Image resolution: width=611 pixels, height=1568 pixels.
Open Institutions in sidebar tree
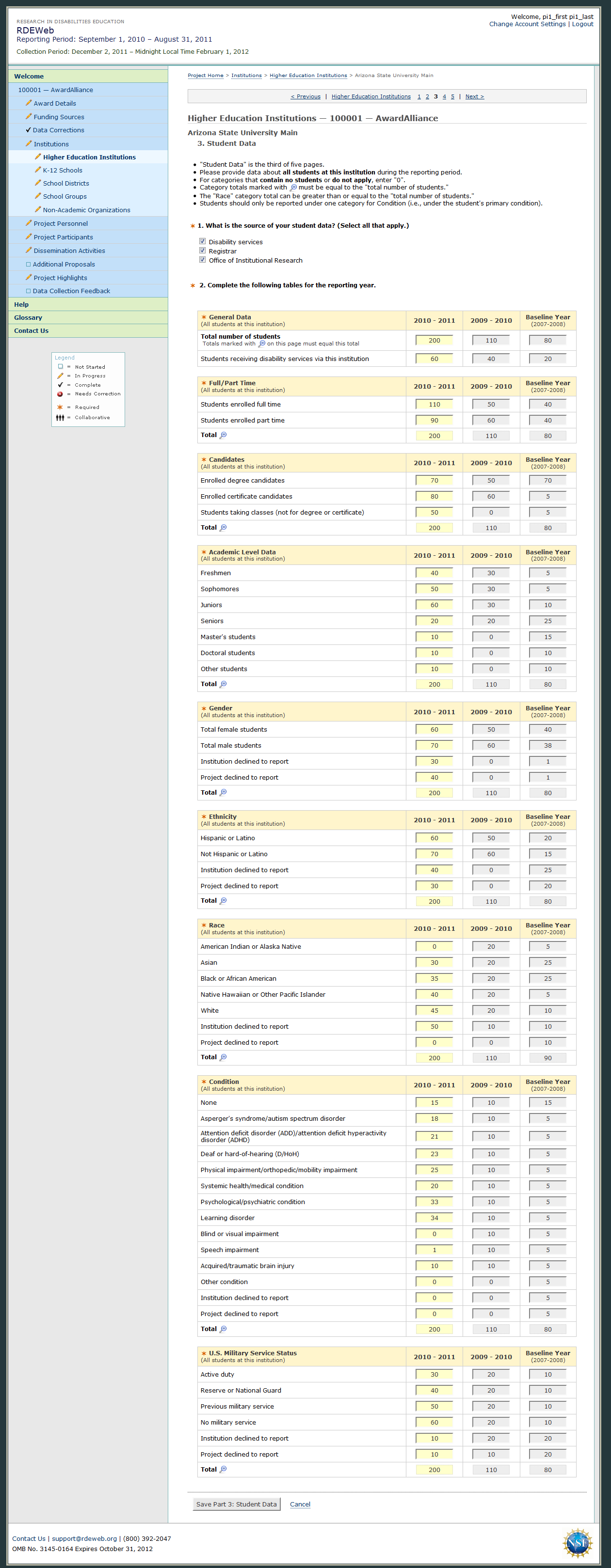tap(51, 144)
